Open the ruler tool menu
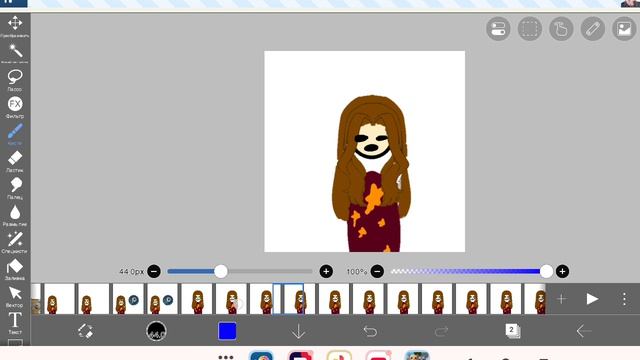Image resolution: width=640 pixels, height=360 pixels. [x=593, y=29]
